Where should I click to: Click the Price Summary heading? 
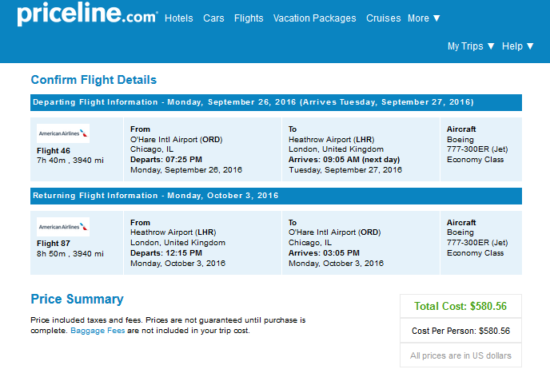[77, 299]
